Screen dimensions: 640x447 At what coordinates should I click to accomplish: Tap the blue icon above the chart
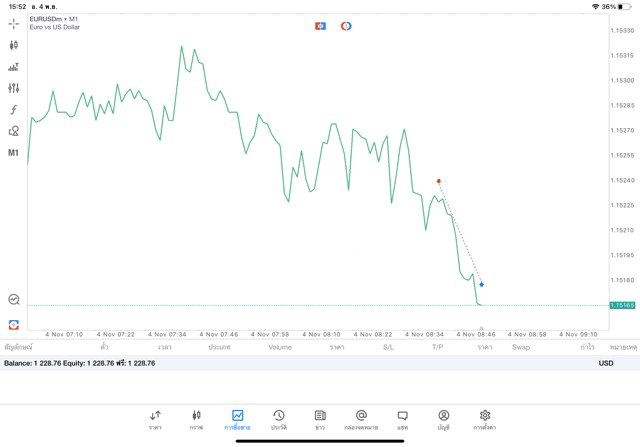click(x=320, y=26)
